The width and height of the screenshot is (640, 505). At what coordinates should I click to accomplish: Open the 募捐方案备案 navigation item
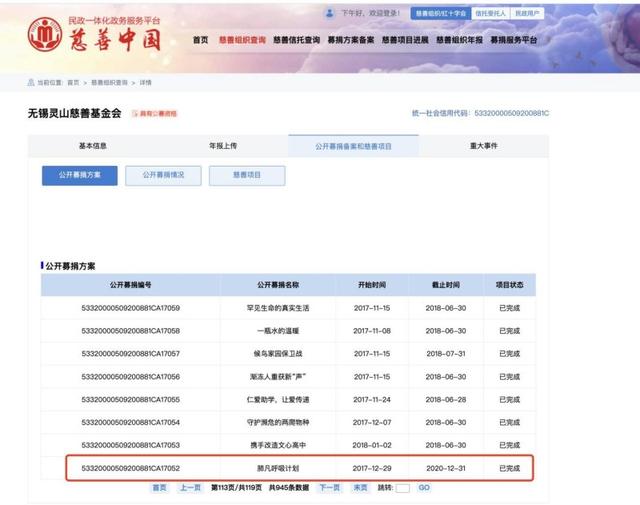[351, 40]
